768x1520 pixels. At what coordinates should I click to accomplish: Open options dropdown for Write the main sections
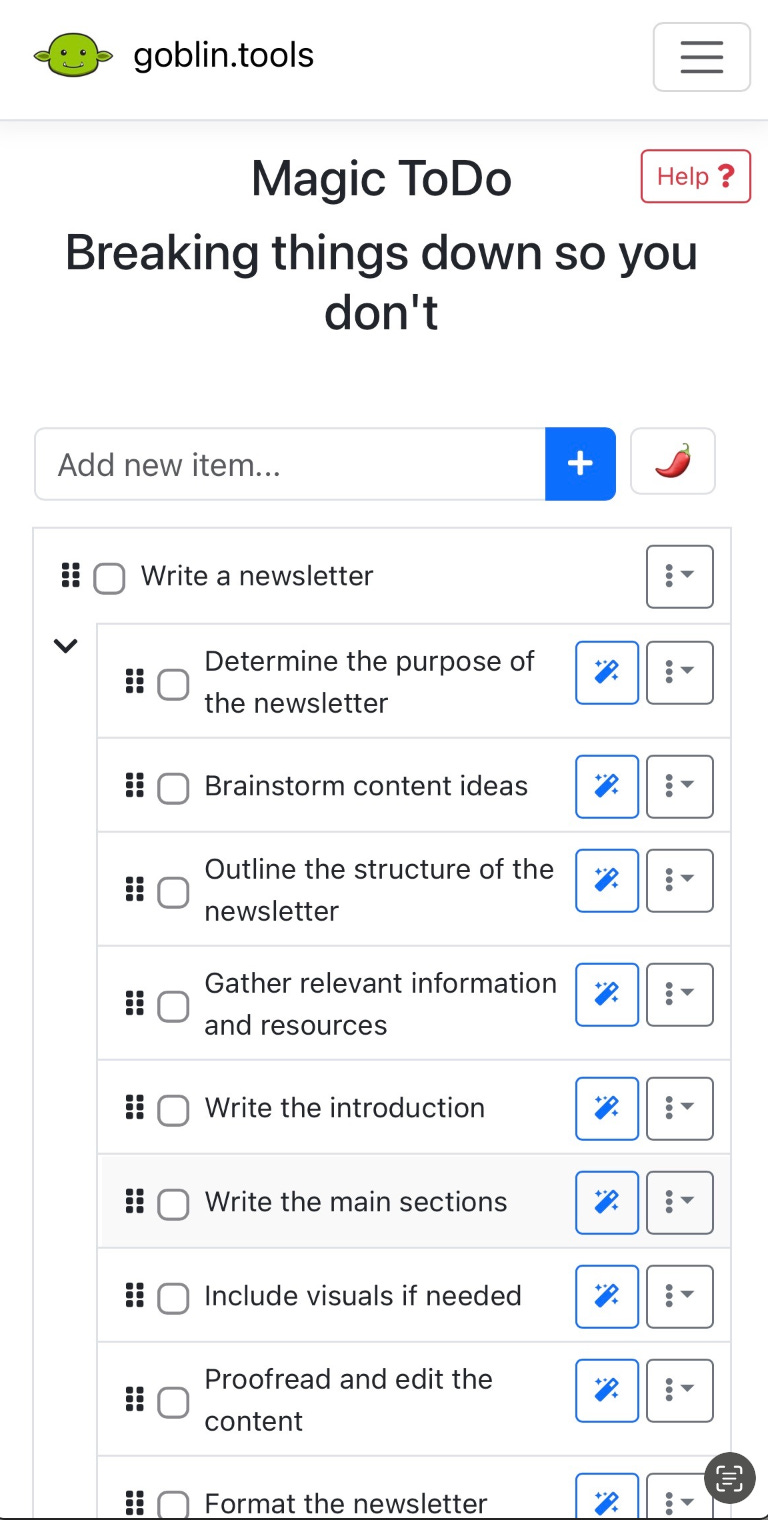pyautogui.click(x=679, y=1202)
